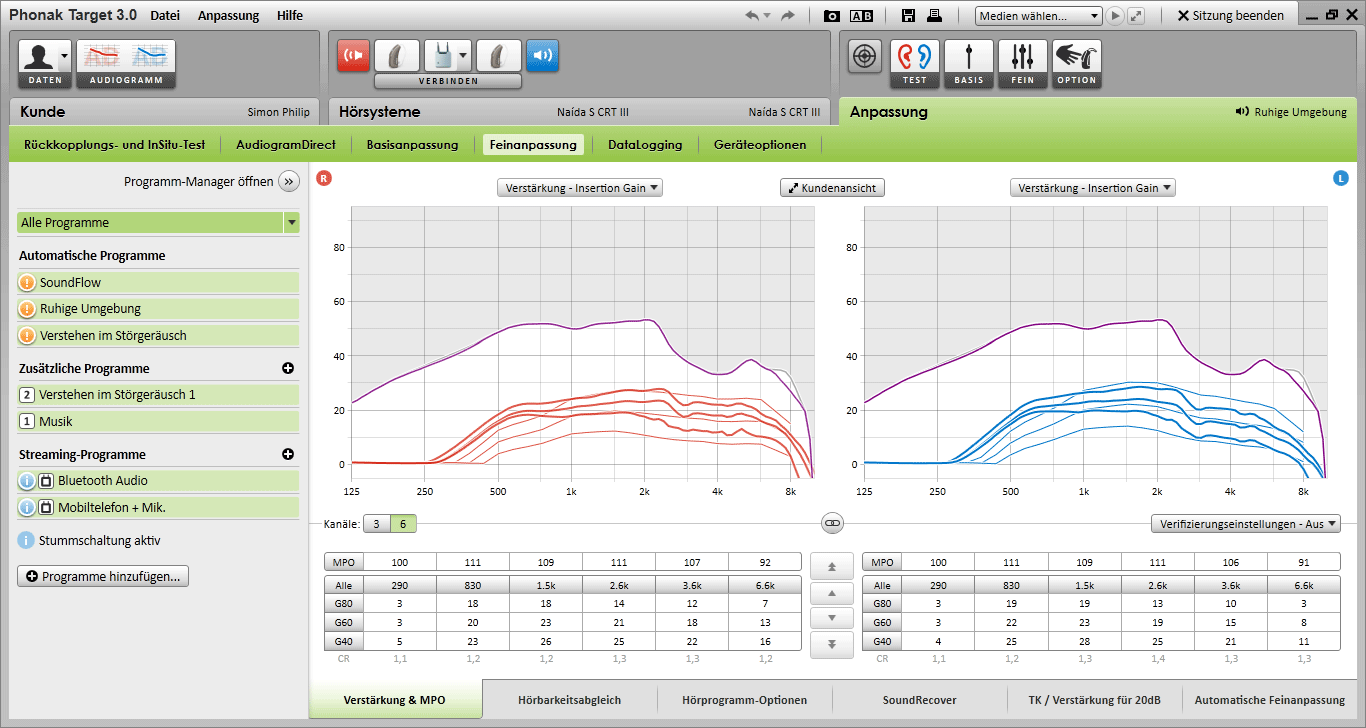Open the Daten client icon
Viewport: 1366px width, 728px height.
pyautogui.click(x=45, y=64)
